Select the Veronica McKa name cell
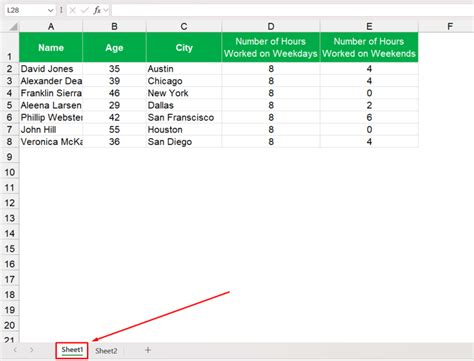Screen dimensions: 474x361 pyautogui.click(x=51, y=142)
